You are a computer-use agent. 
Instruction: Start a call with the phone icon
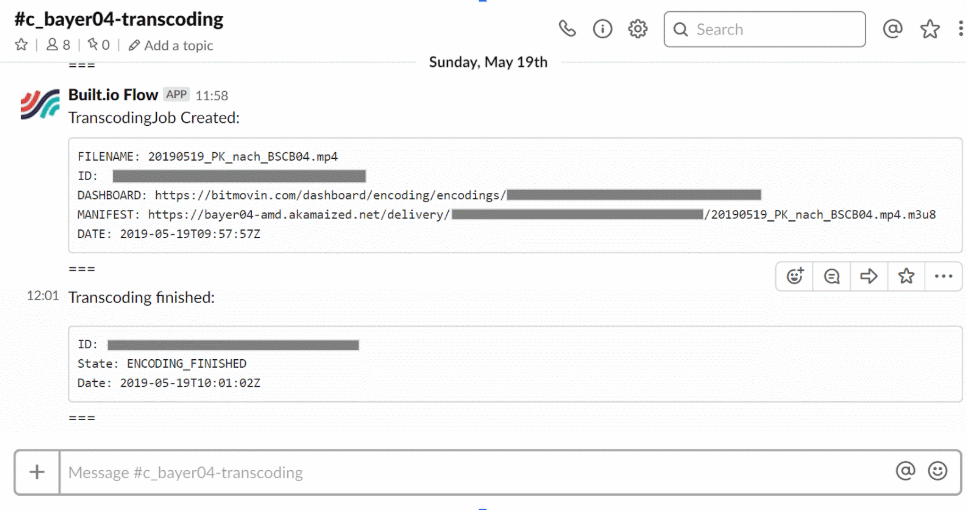click(567, 29)
